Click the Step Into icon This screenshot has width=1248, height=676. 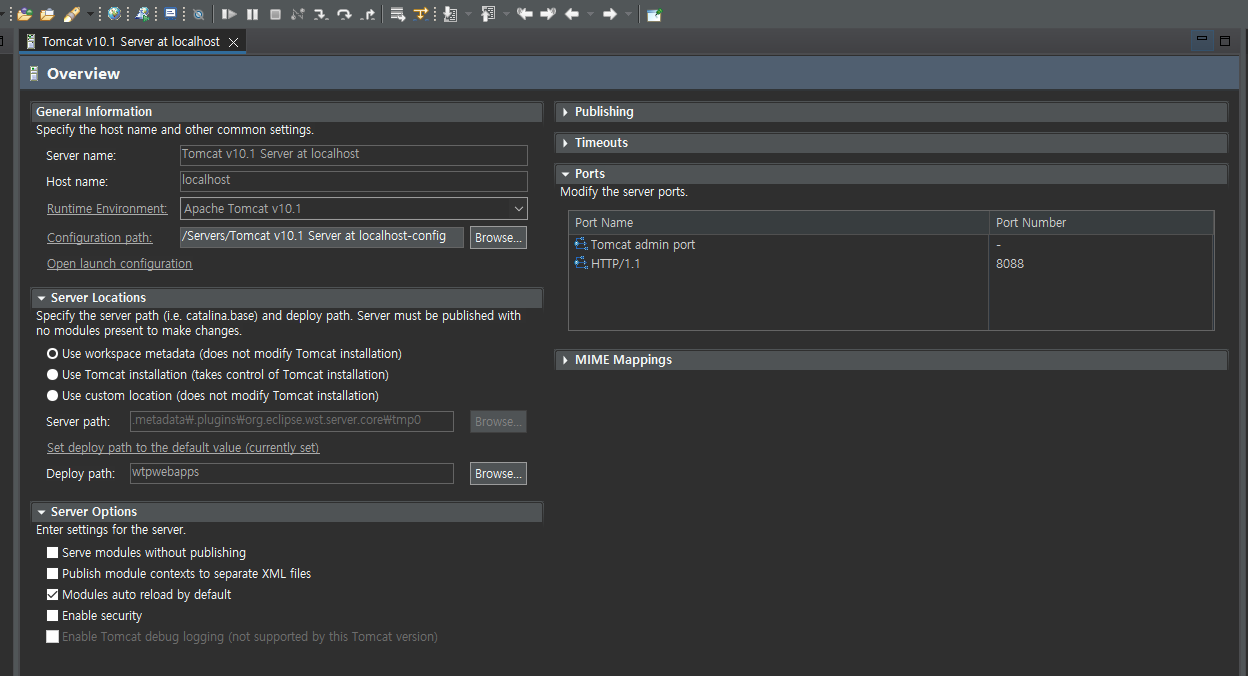coord(320,14)
